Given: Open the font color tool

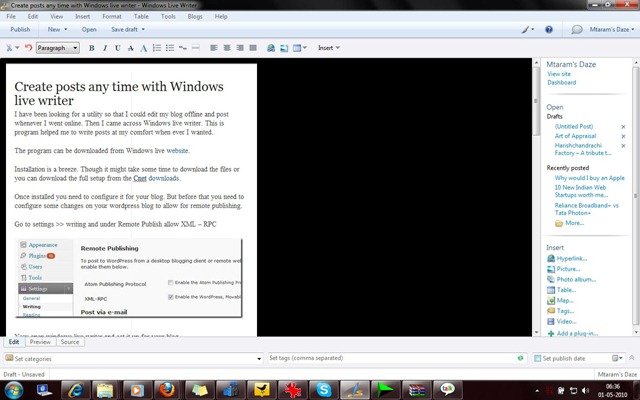Looking at the screenshot, I should pyautogui.click(x=144, y=48).
